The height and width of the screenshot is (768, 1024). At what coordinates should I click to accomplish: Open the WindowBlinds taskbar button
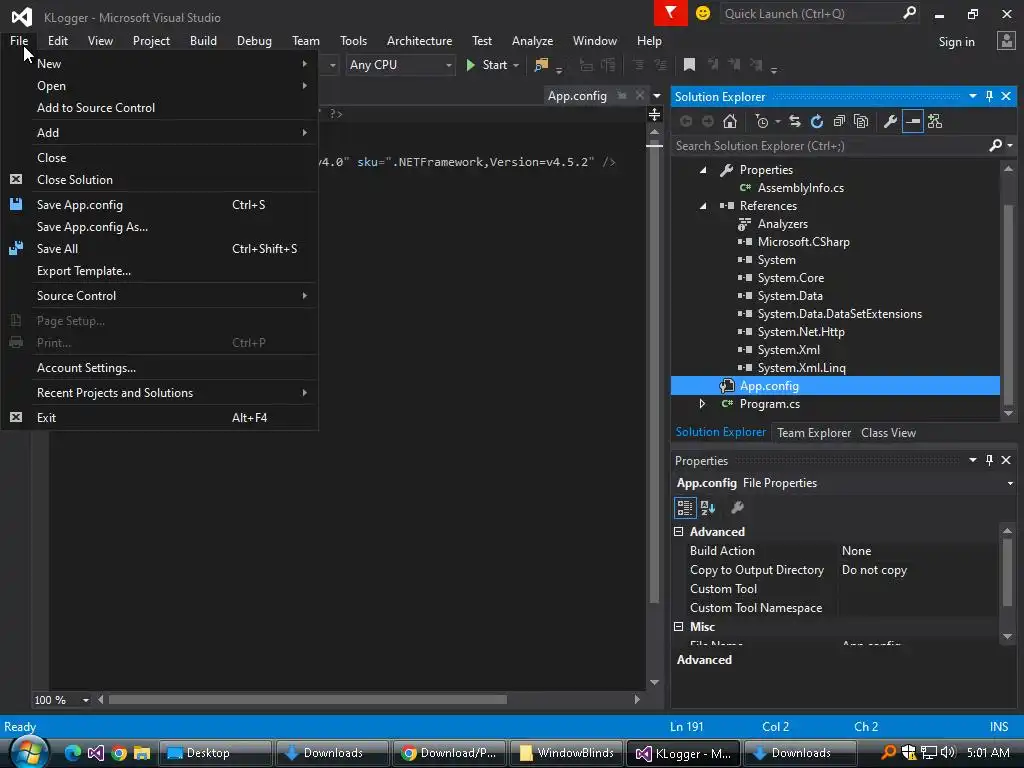[566, 753]
